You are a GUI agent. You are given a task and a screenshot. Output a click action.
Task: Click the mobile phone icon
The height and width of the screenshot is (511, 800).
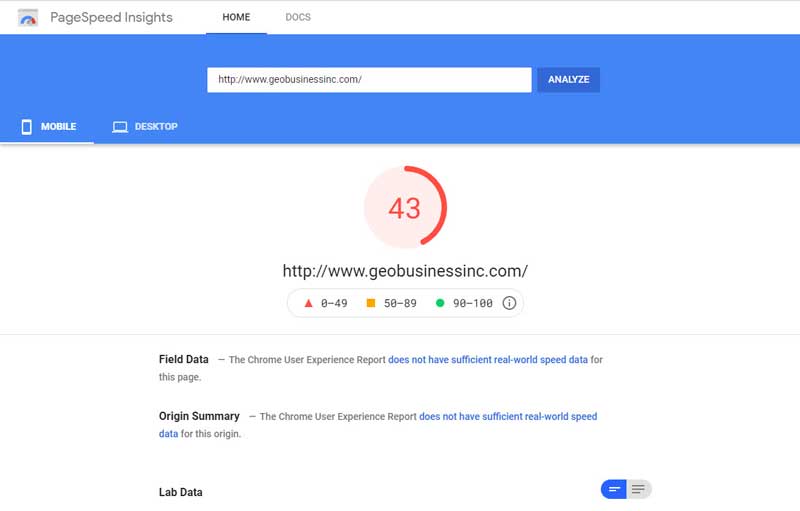point(27,126)
